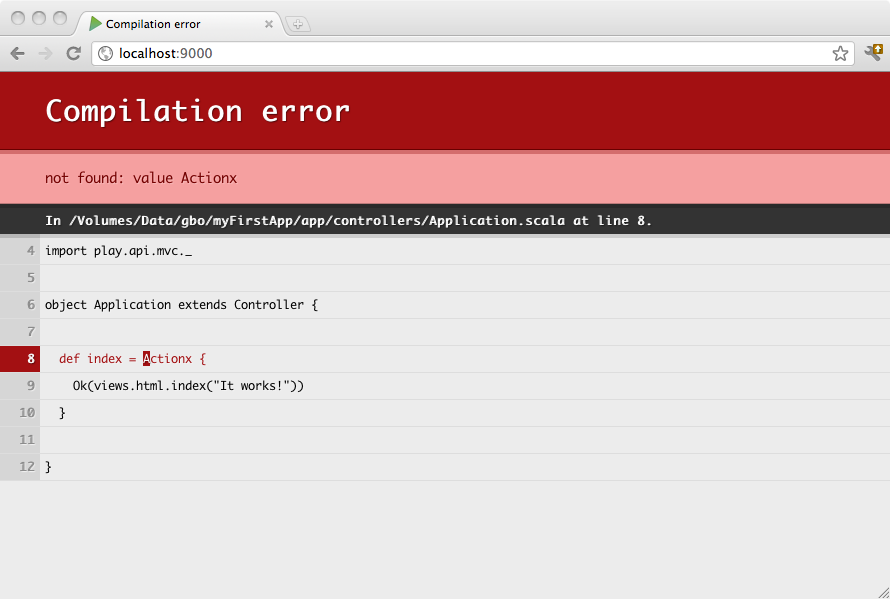The height and width of the screenshot is (599, 890).
Task: Click the import play.api.mvc._ line
Action: tap(118, 250)
